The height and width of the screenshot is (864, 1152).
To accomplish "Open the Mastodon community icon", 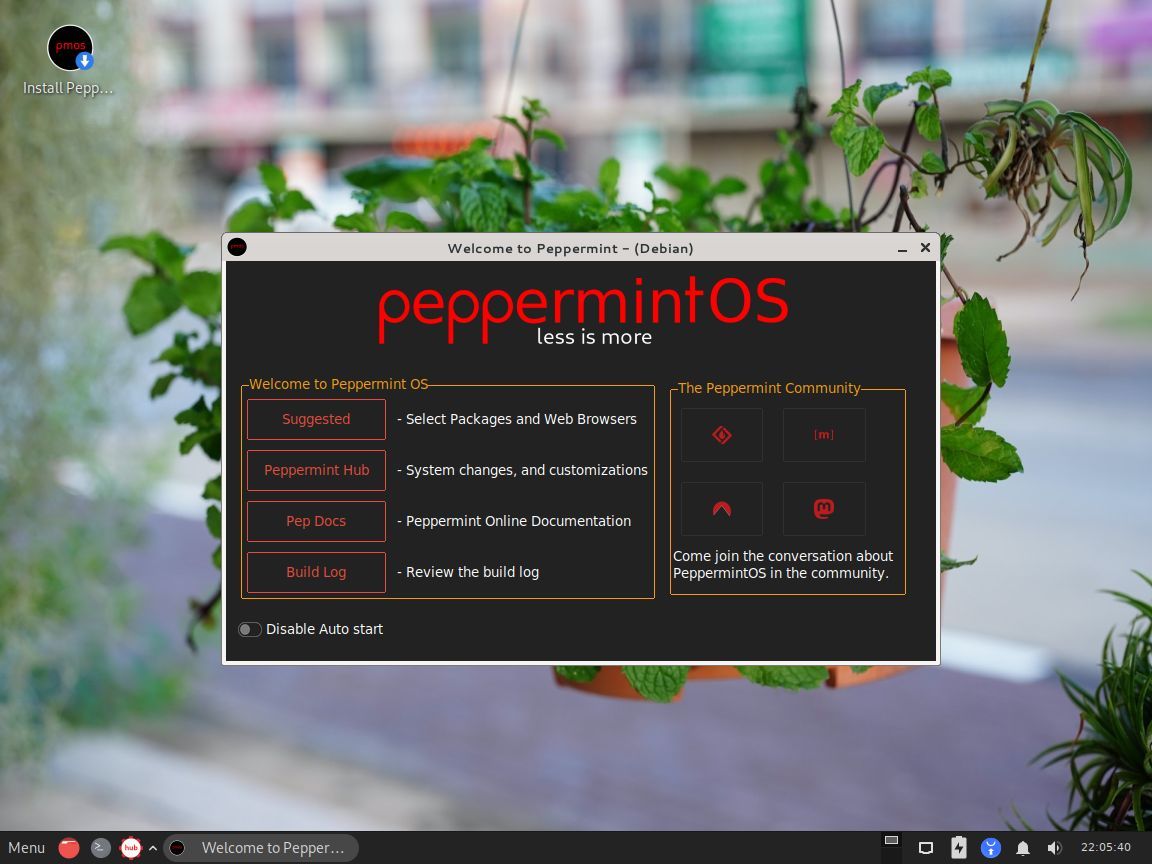I will pos(823,508).
